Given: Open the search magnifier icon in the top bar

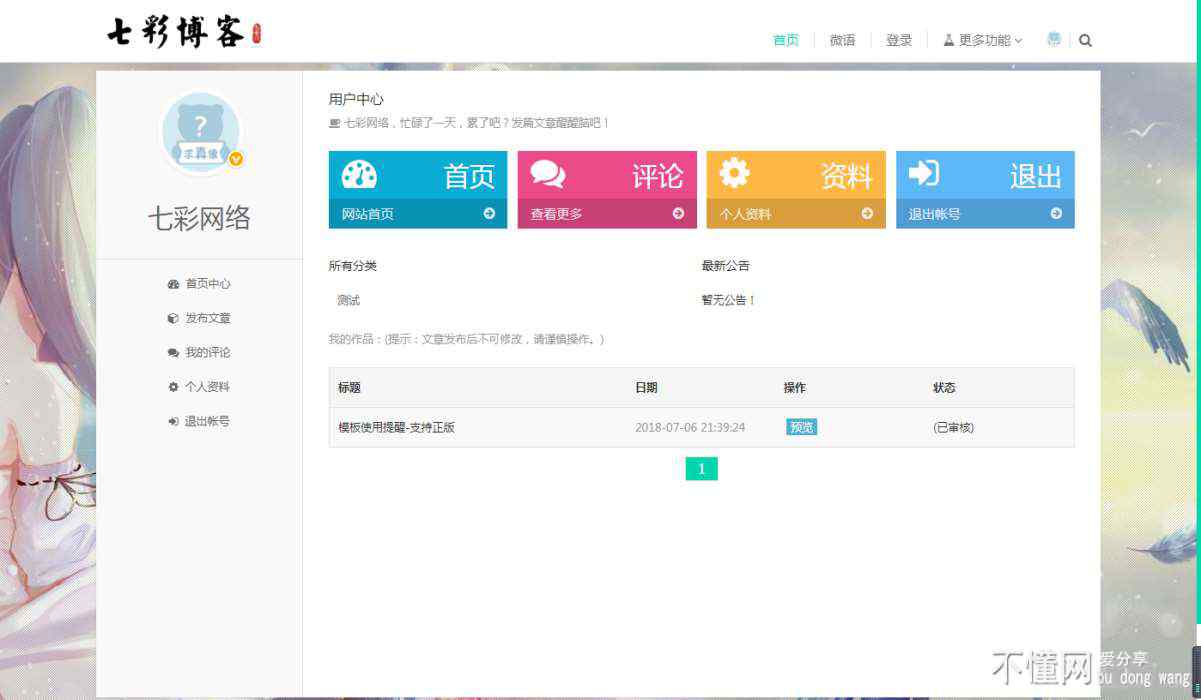Looking at the screenshot, I should tap(1085, 41).
